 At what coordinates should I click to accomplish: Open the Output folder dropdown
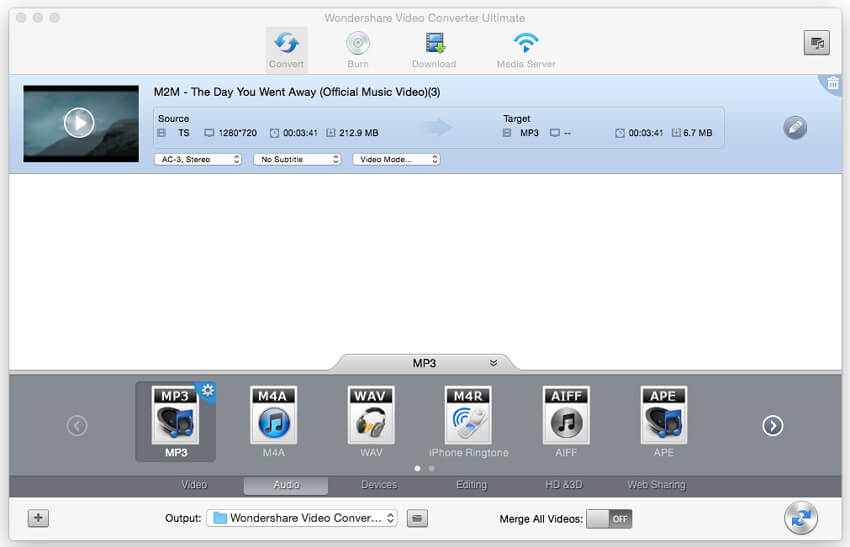(302, 518)
